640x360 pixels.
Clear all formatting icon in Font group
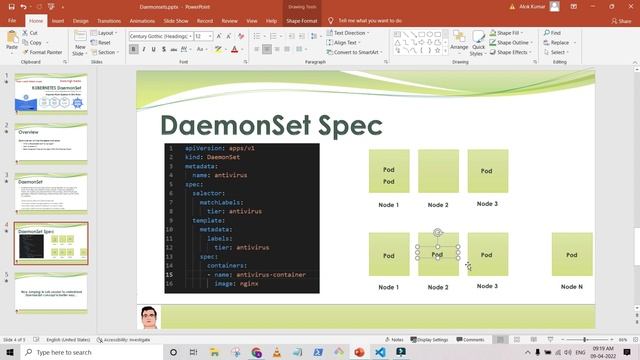tap(241, 36)
